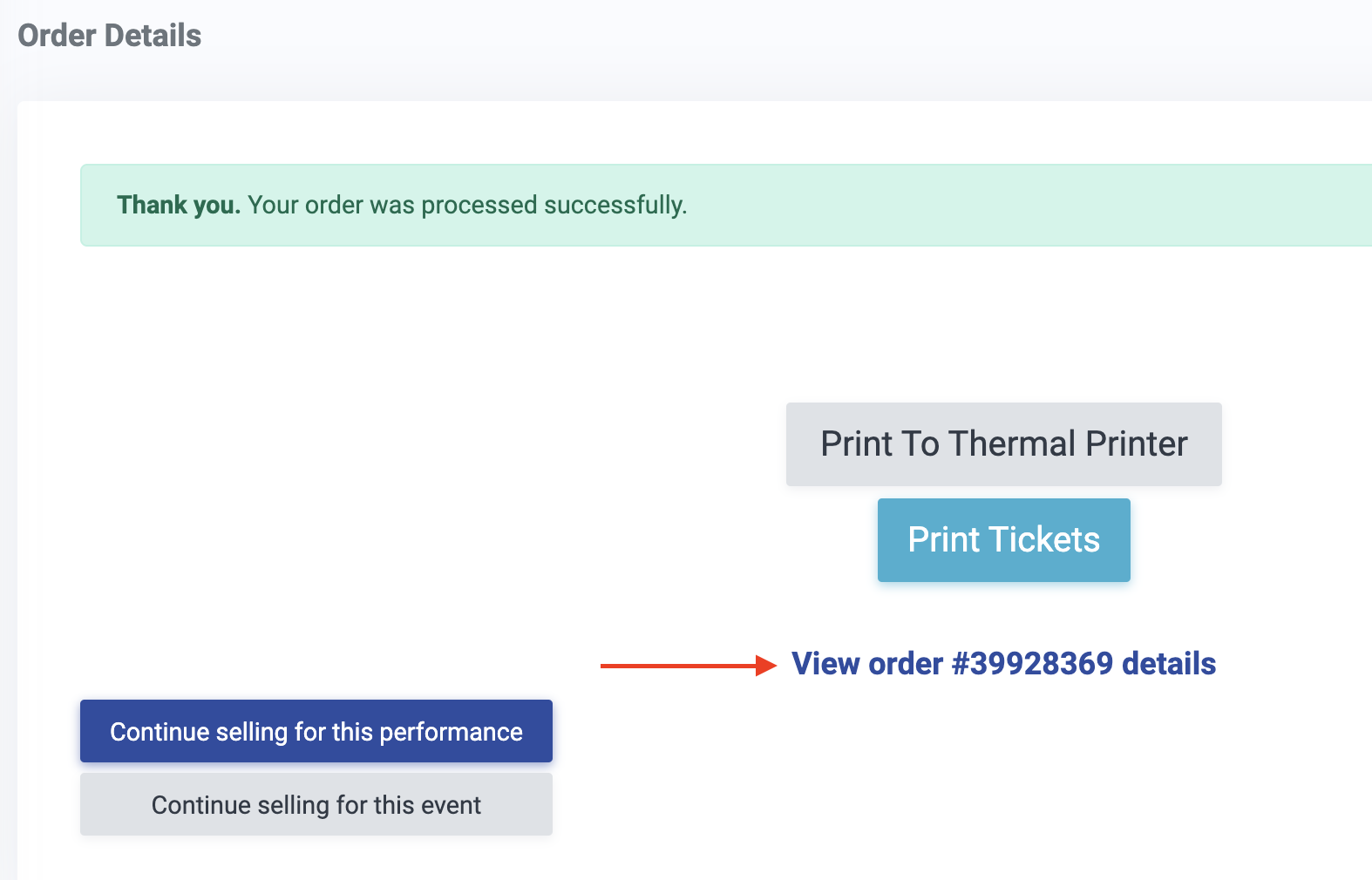Click "Your order was processed successfully" message

point(467,206)
